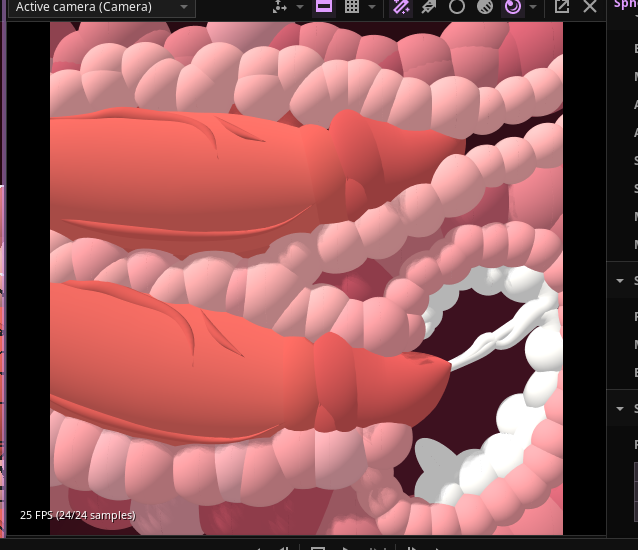
Task: Click the firework rocket icon in the toolbar
Action: tap(428, 7)
